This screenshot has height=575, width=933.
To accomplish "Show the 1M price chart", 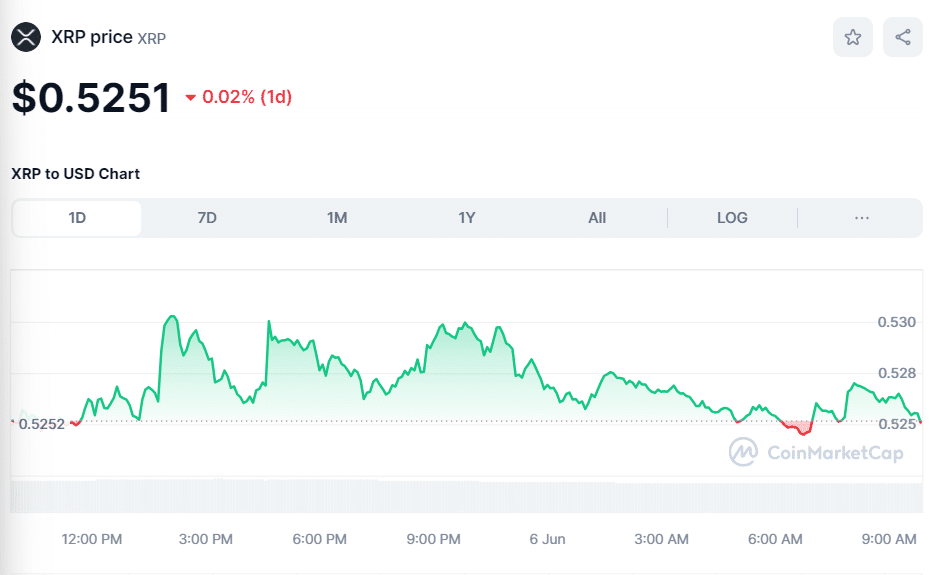I will coord(337,218).
